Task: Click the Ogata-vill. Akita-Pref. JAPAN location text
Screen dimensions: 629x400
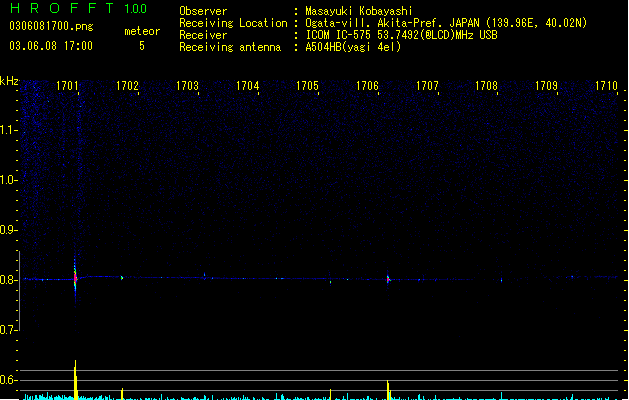Action: 446,23
